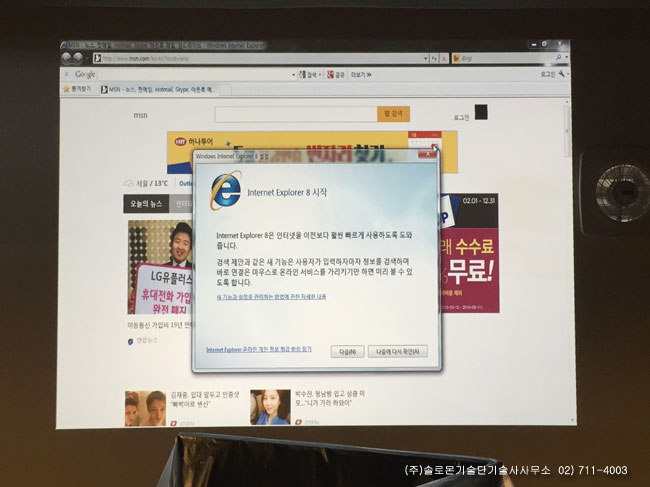Open the 김재중 news thumbnail
Screen dimensions: 650x487
[146, 408]
